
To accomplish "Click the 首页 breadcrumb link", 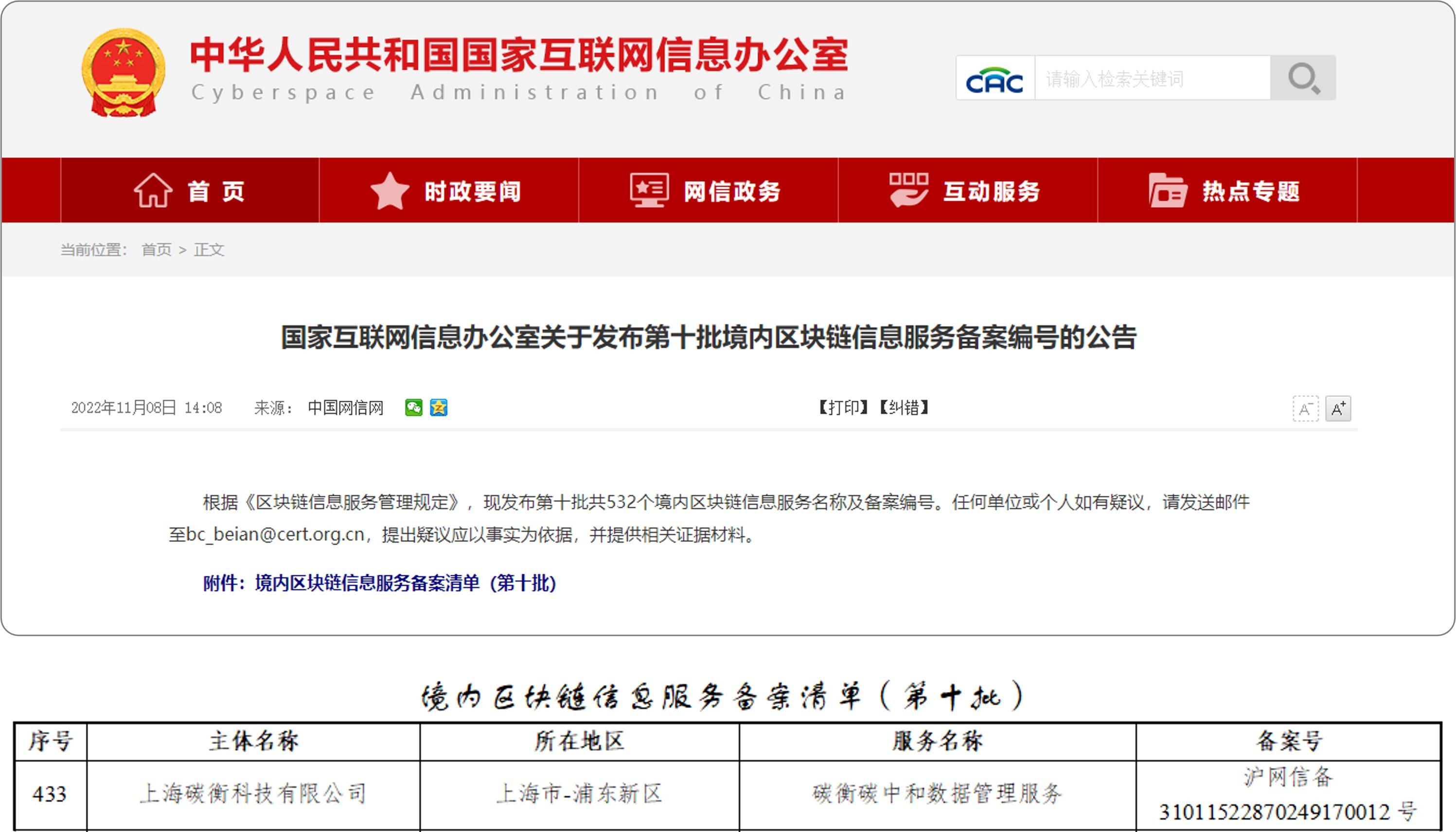I will pos(156,250).
